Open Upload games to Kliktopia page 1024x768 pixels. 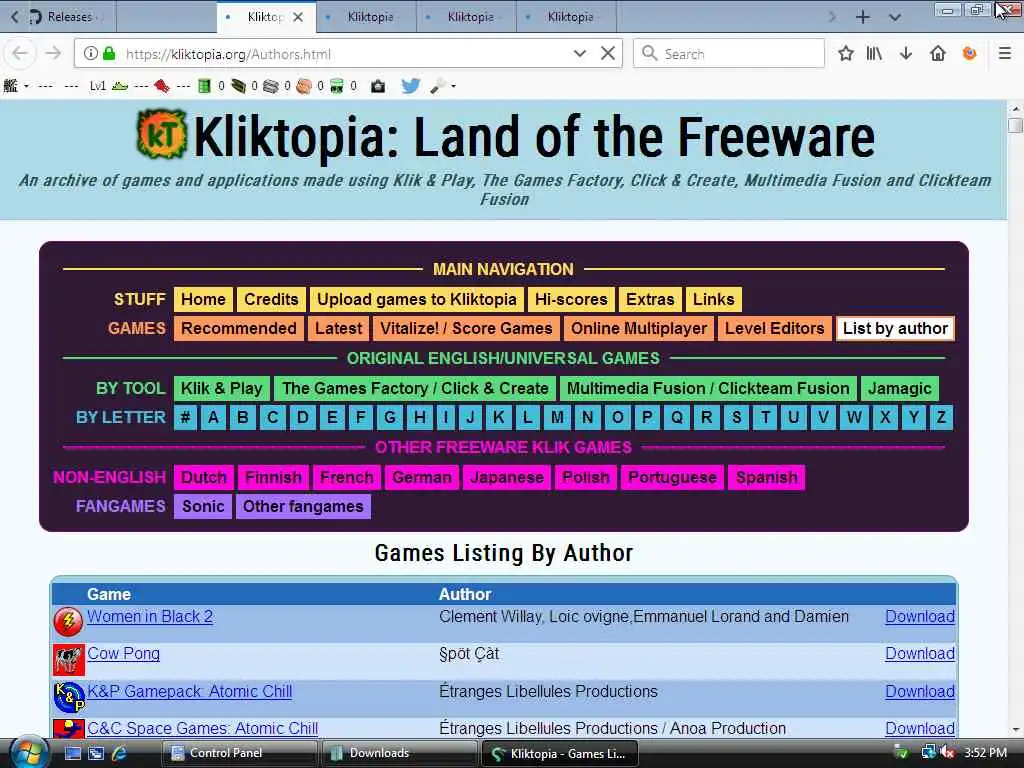[x=417, y=299]
